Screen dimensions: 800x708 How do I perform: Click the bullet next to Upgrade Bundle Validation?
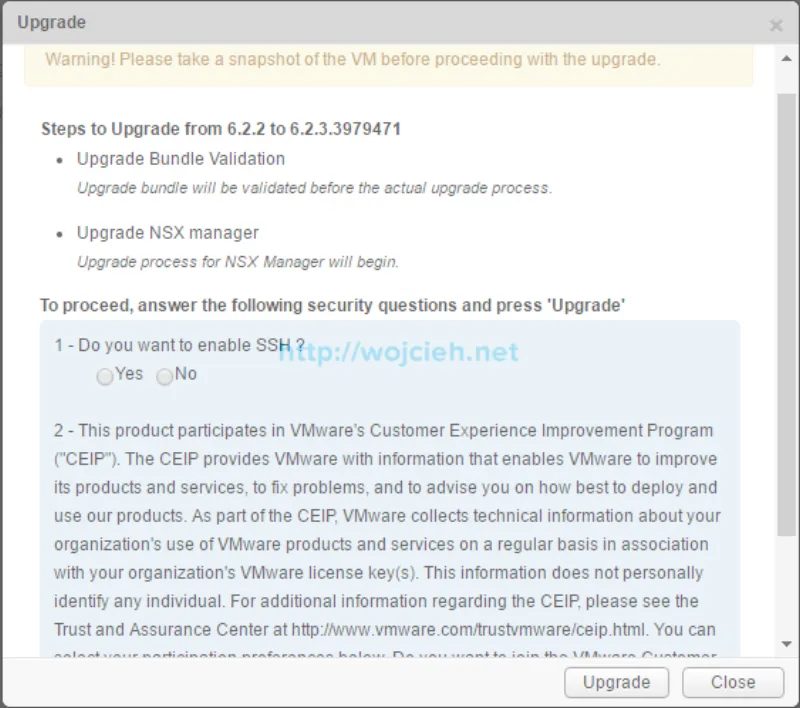tap(62, 159)
